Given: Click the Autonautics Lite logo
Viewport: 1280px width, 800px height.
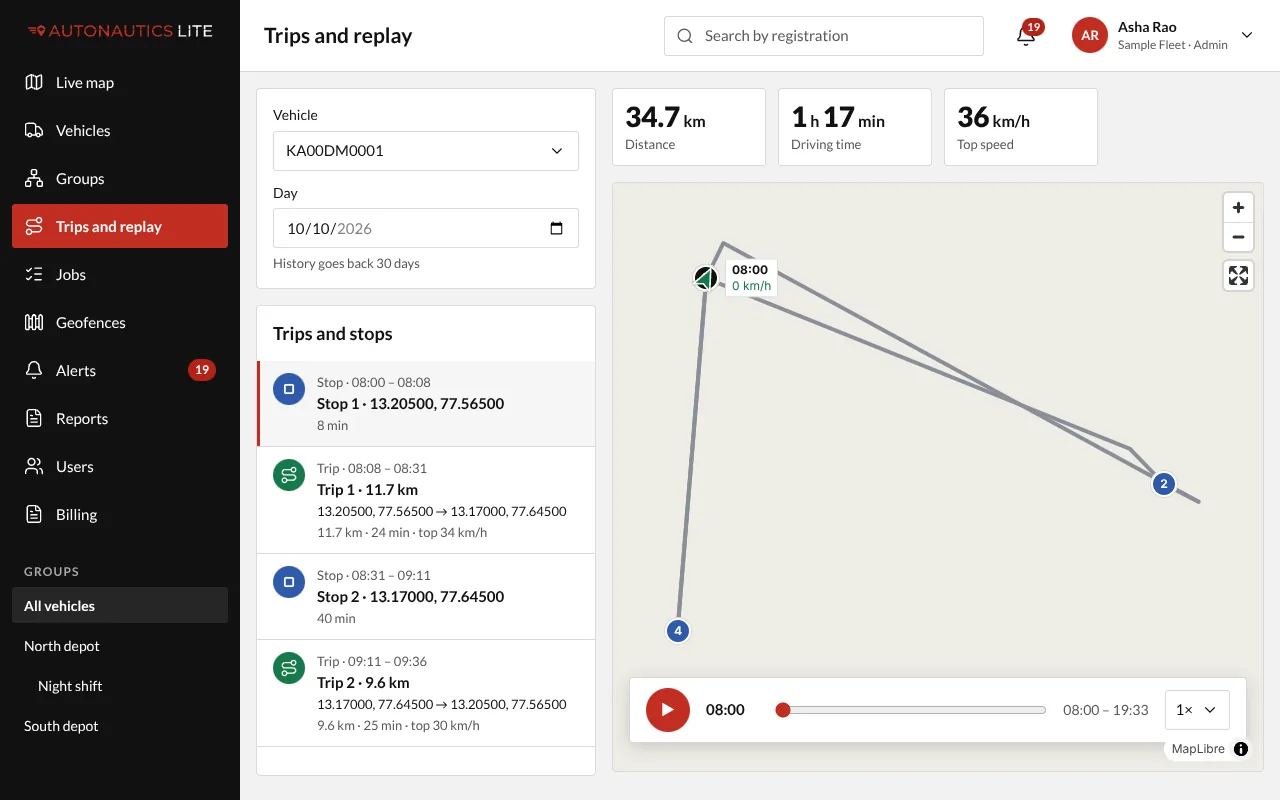Looking at the screenshot, I should [120, 31].
